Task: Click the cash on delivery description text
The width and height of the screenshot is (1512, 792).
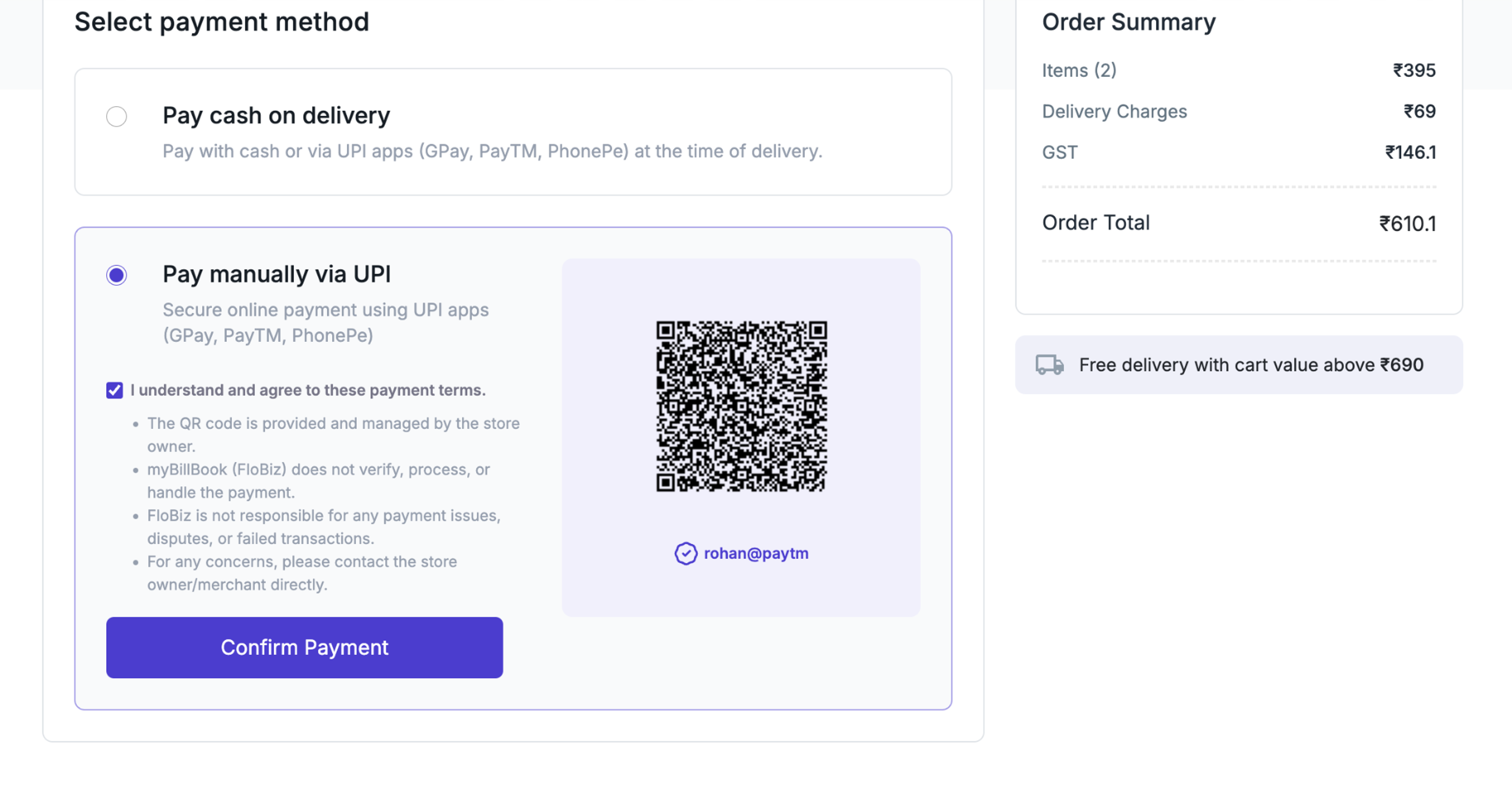Action: pyautogui.click(x=492, y=152)
